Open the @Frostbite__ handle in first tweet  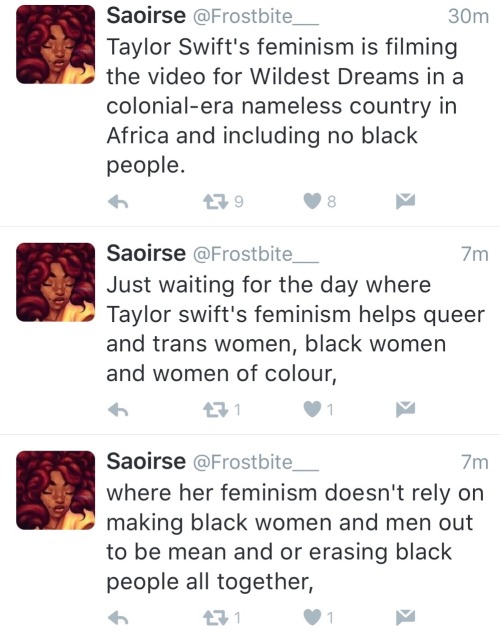click(255, 17)
